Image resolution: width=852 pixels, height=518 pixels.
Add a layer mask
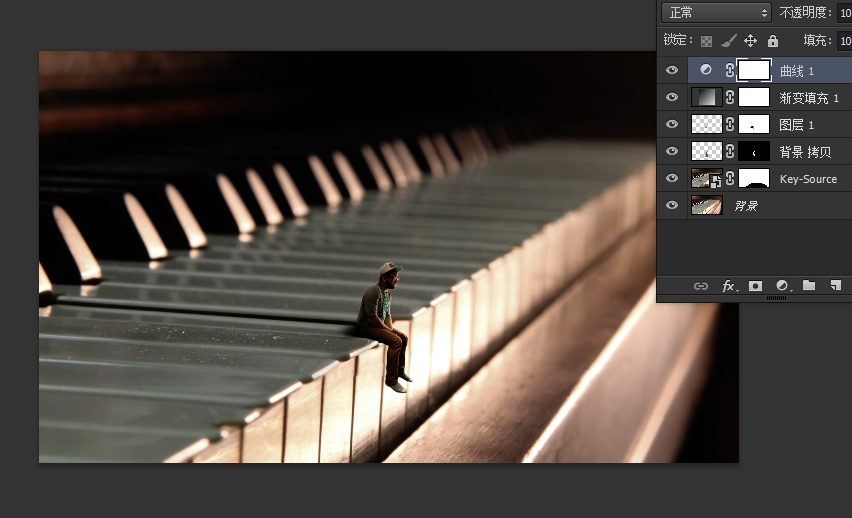[x=755, y=286]
